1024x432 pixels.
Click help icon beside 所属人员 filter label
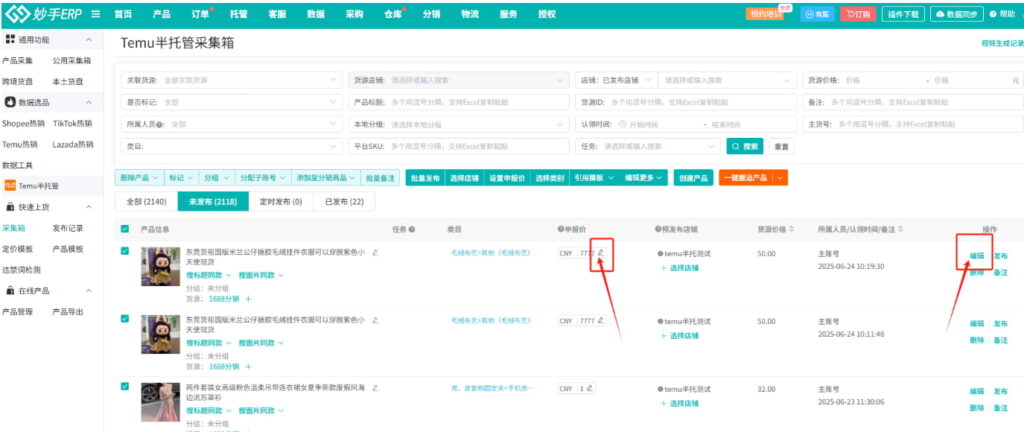coord(159,124)
